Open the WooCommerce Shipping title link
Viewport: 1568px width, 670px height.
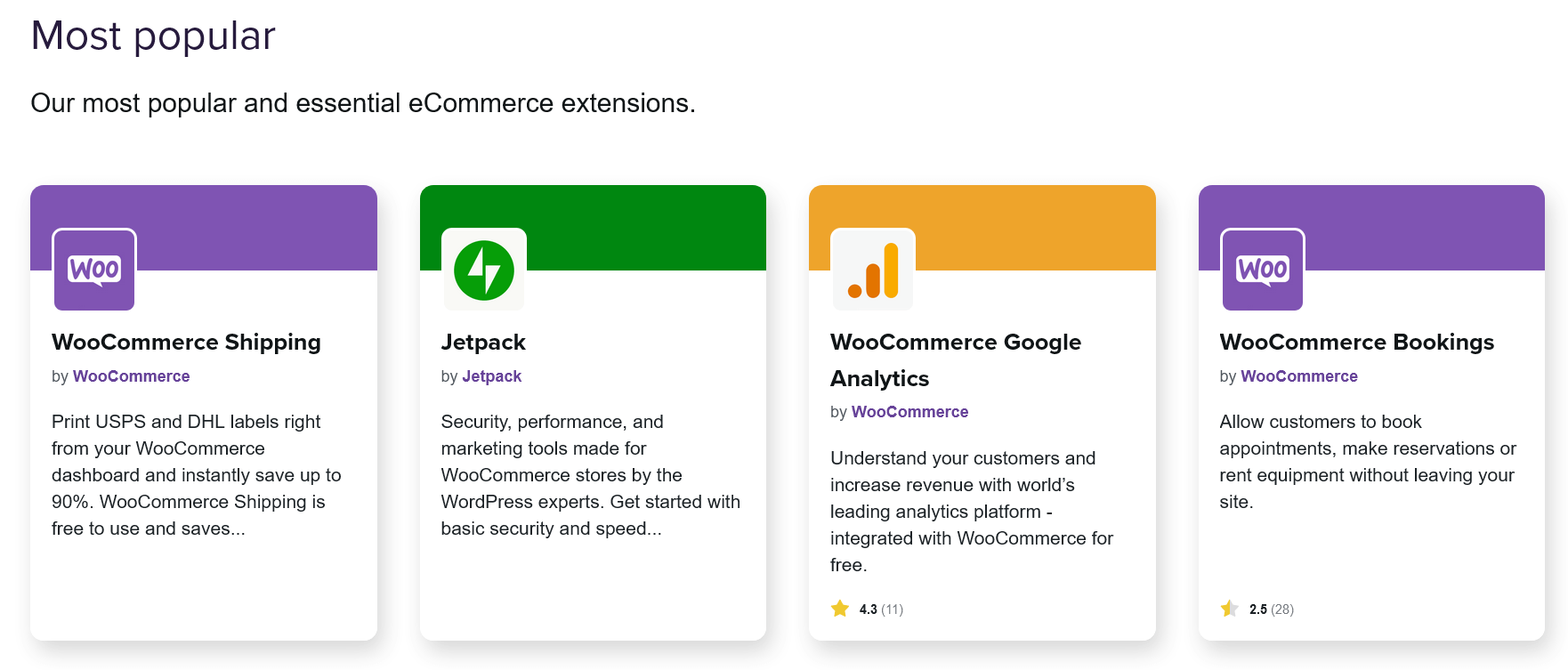(x=186, y=343)
